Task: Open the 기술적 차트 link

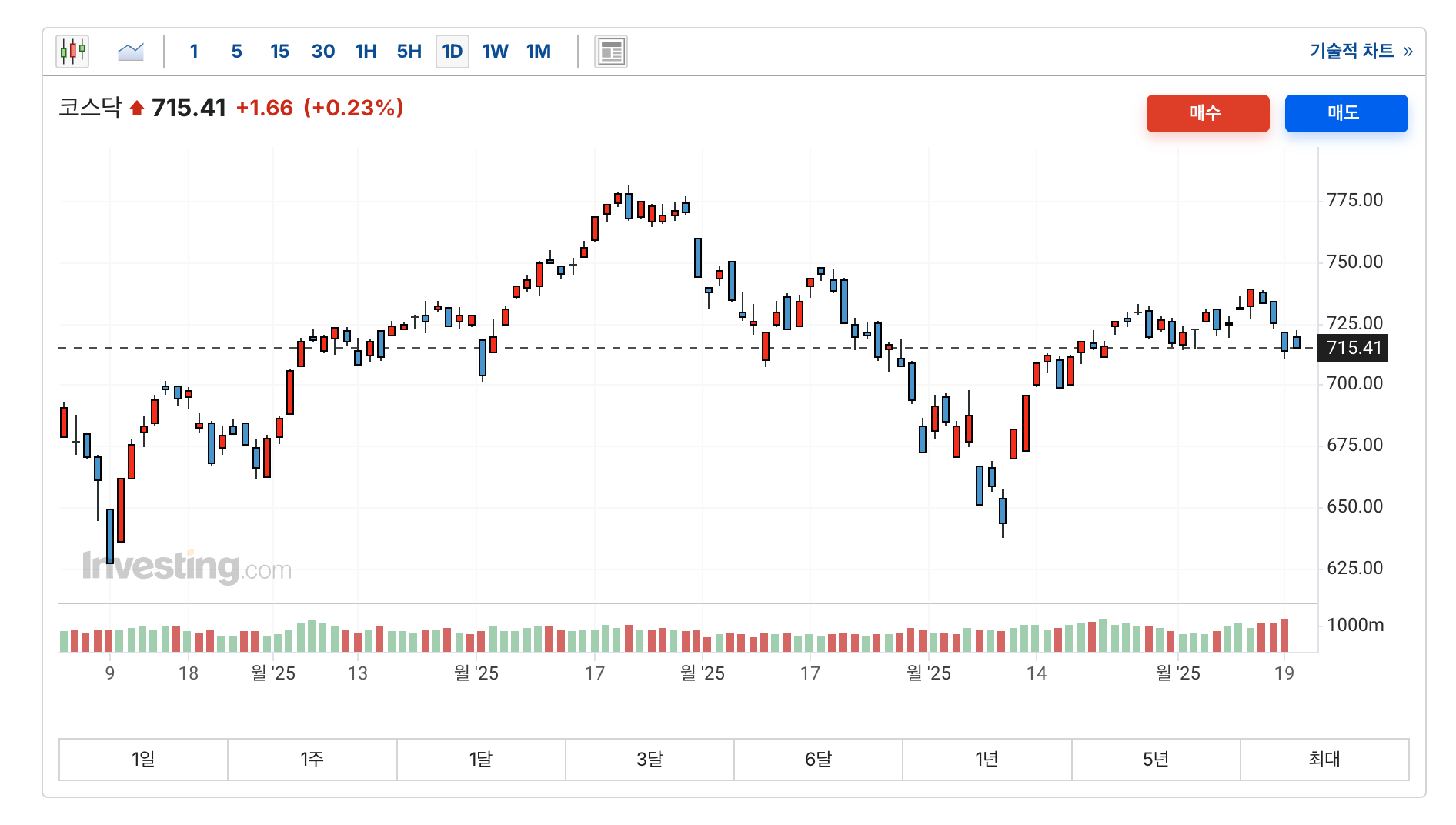Action: pyautogui.click(x=1351, y=52)
